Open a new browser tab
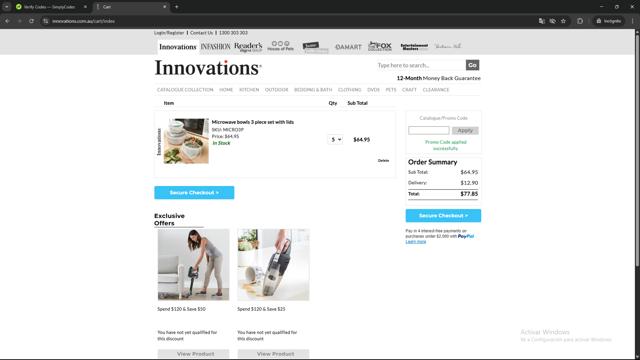The width and height of the screenshot is (640, 360). click(176, 7)
